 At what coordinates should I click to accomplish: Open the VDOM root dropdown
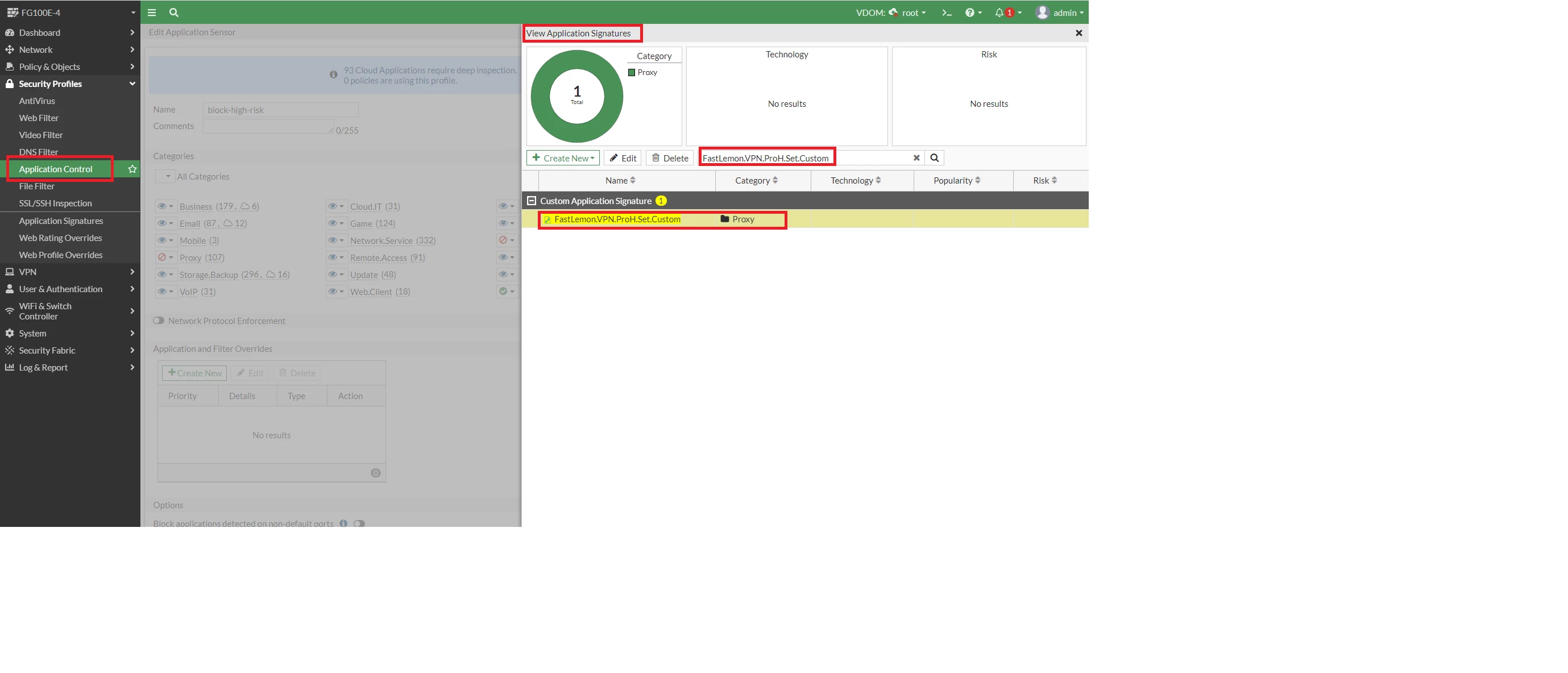[891, 12]
